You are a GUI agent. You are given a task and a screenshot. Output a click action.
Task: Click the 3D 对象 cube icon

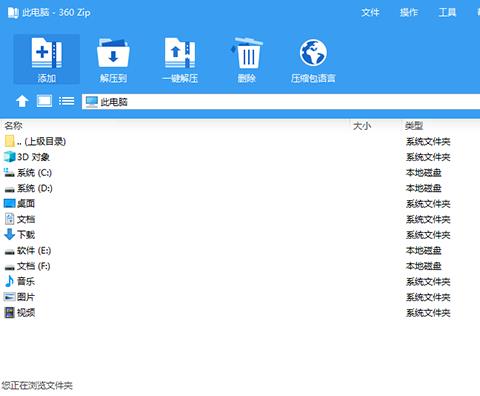coord(9,157)
